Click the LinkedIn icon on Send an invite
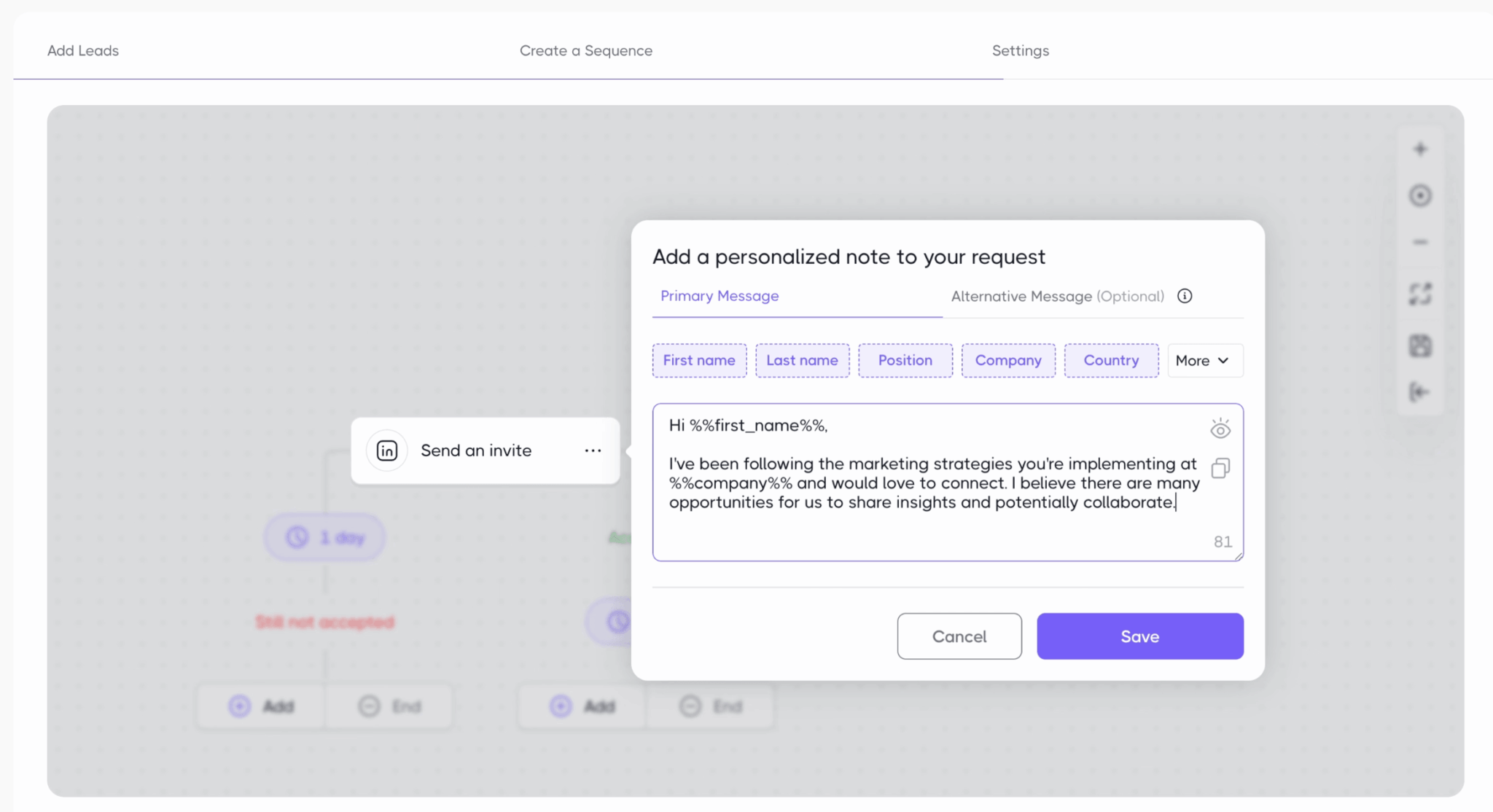 coord(387,450)
